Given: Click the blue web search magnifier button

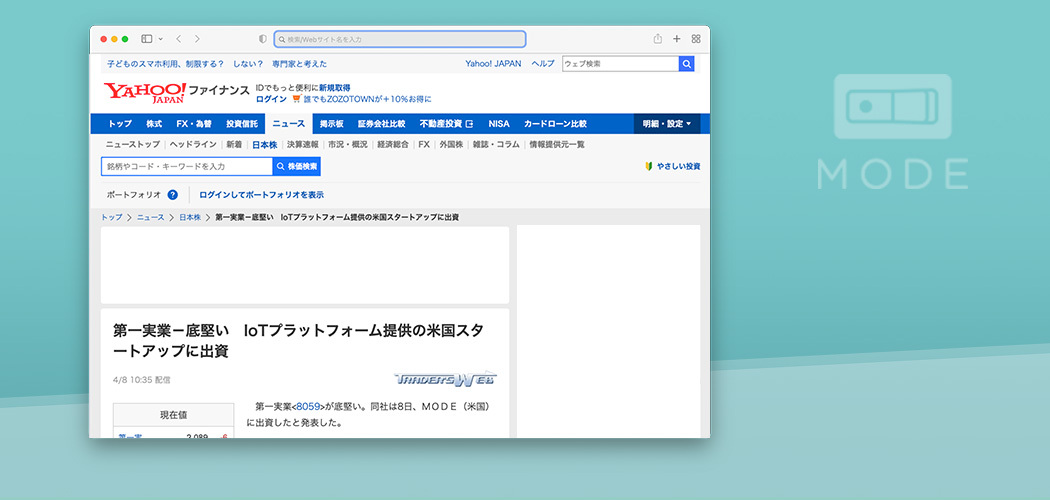Looking at the screenshot, I should pyautogui.click(x=686, y=64).
